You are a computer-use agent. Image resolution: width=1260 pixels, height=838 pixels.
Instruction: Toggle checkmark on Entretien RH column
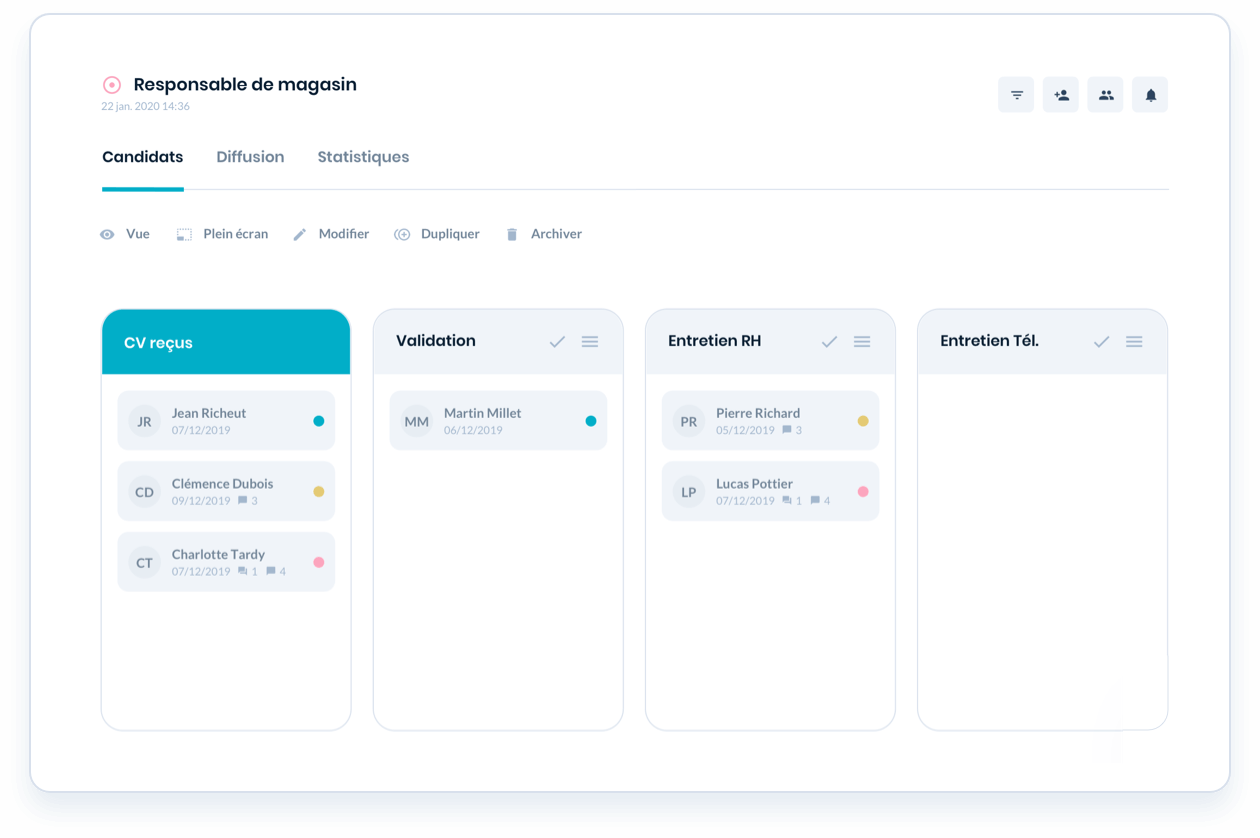pyautogui.click(x=829, y=342)
